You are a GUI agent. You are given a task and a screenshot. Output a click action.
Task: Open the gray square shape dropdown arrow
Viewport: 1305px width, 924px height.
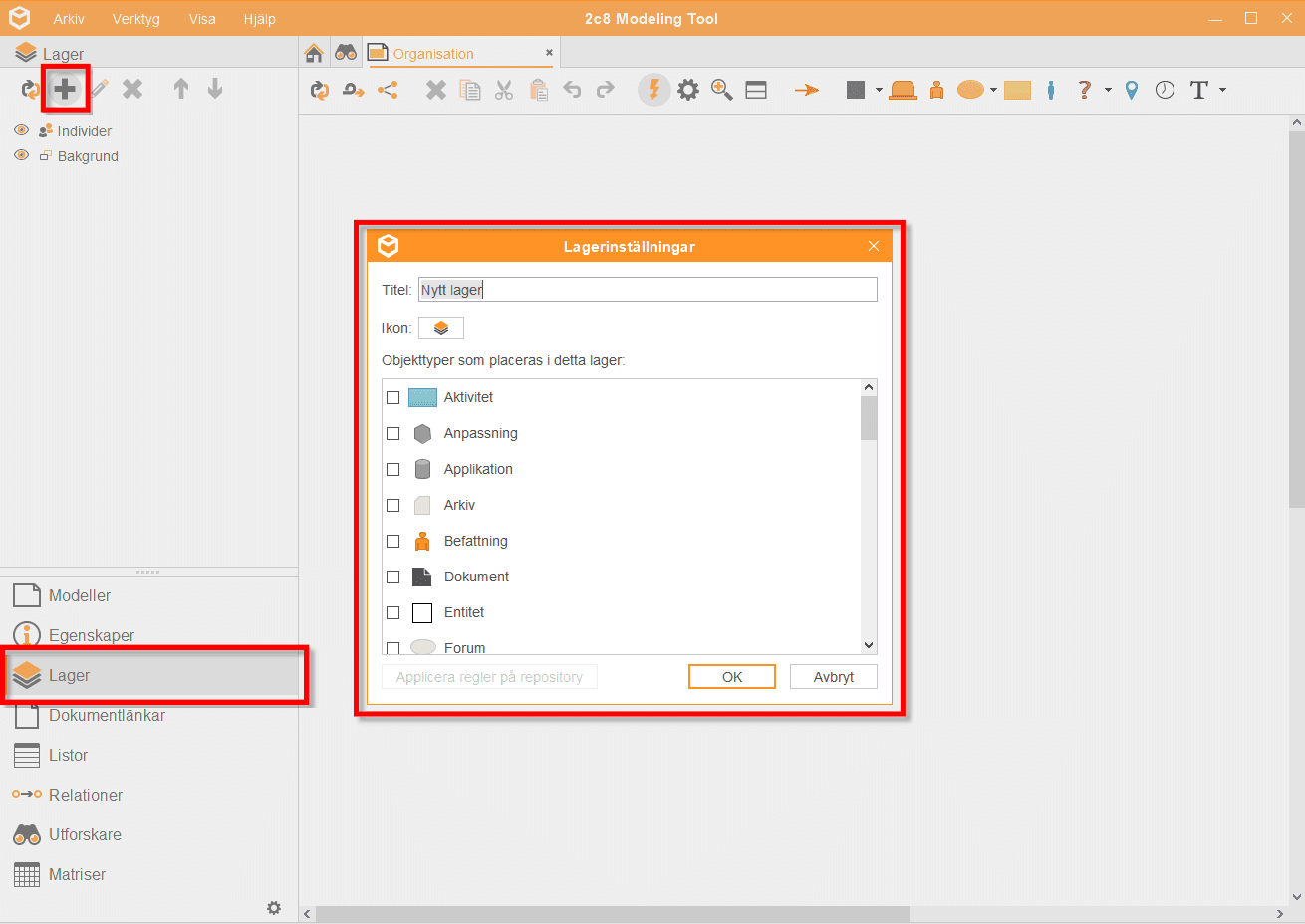(879, 91)
